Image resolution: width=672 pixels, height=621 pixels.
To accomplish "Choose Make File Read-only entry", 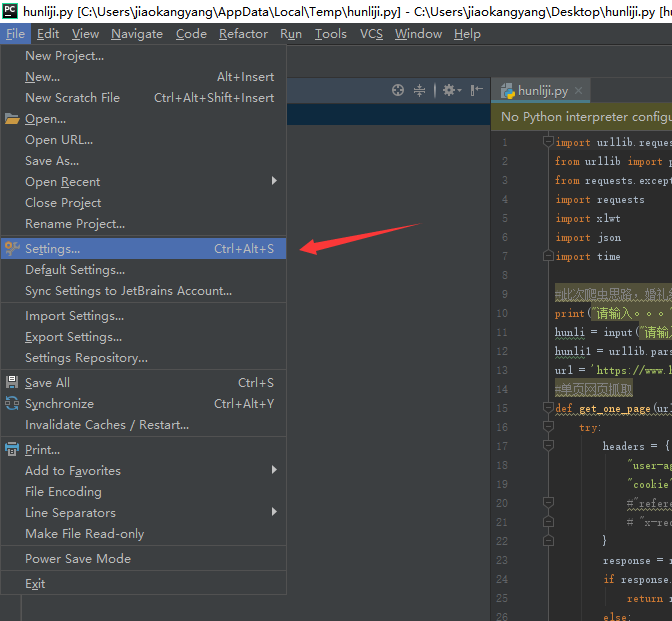I will pyautogui.click(x=144, y=534).
